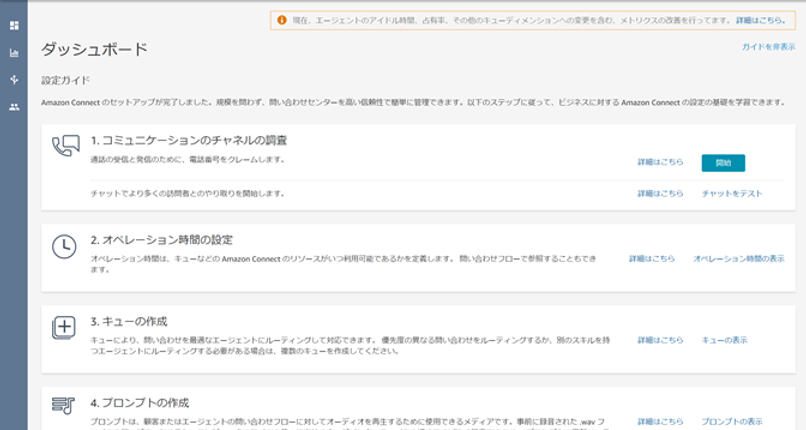The height and width of the screenshot is (430, 806).
Task: Click the queue plus icon for キューの作成
Action: 64,329
